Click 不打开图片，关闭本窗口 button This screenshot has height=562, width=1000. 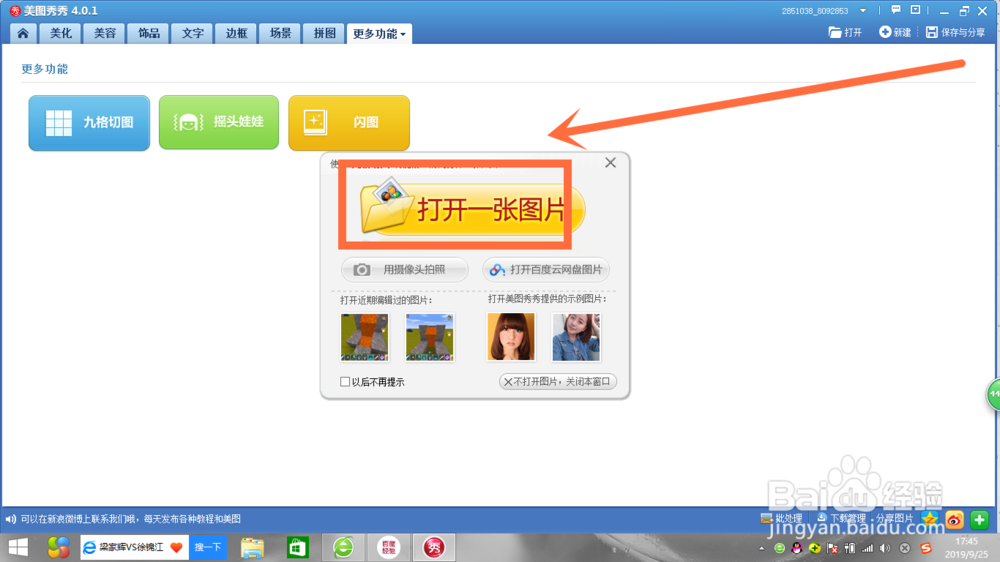tap(557, 381)
